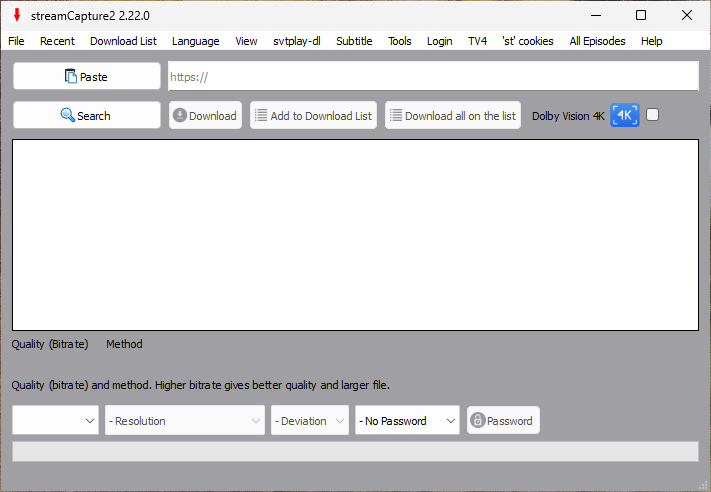This screenshot has width=711, height=492.
Task: Click the streamCapture2 red arrow app icon
Action: point(17,15)
